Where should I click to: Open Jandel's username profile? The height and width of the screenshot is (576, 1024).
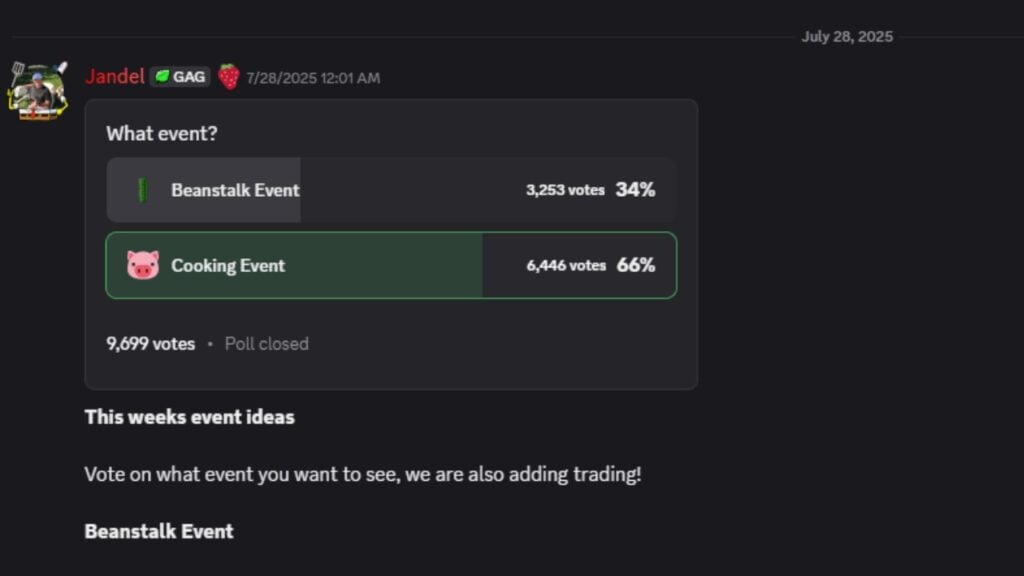point(114,77)
